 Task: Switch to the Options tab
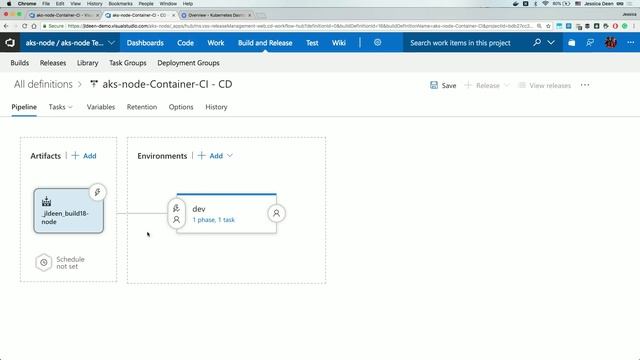coord(181,107)
